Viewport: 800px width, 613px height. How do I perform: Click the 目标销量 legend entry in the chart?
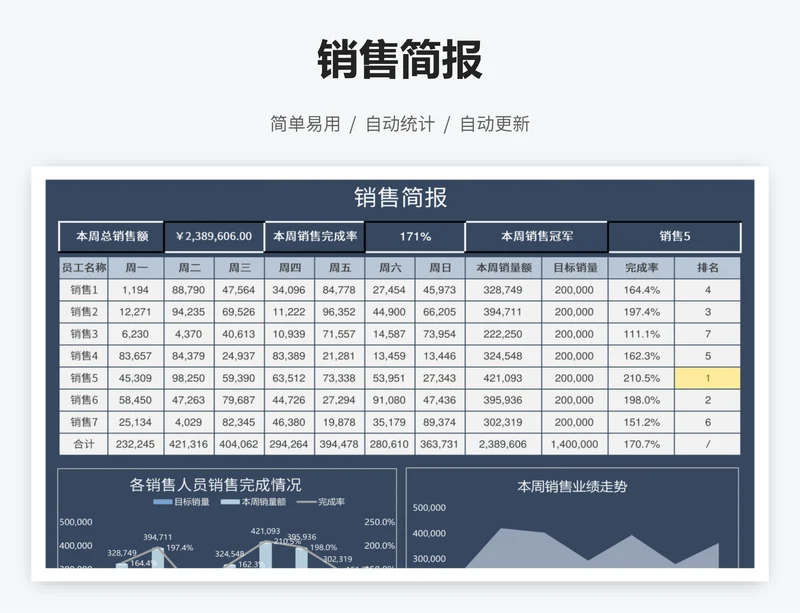(x=182, y=502)
